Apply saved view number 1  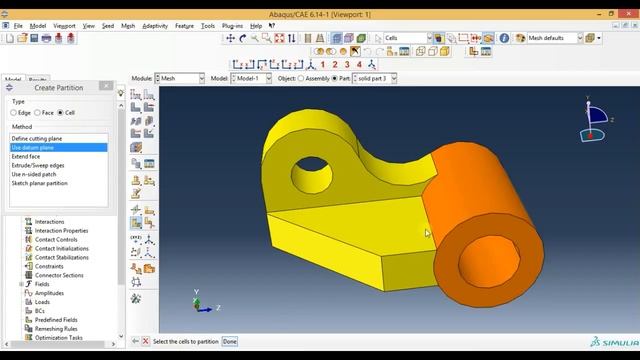(323, 64)
